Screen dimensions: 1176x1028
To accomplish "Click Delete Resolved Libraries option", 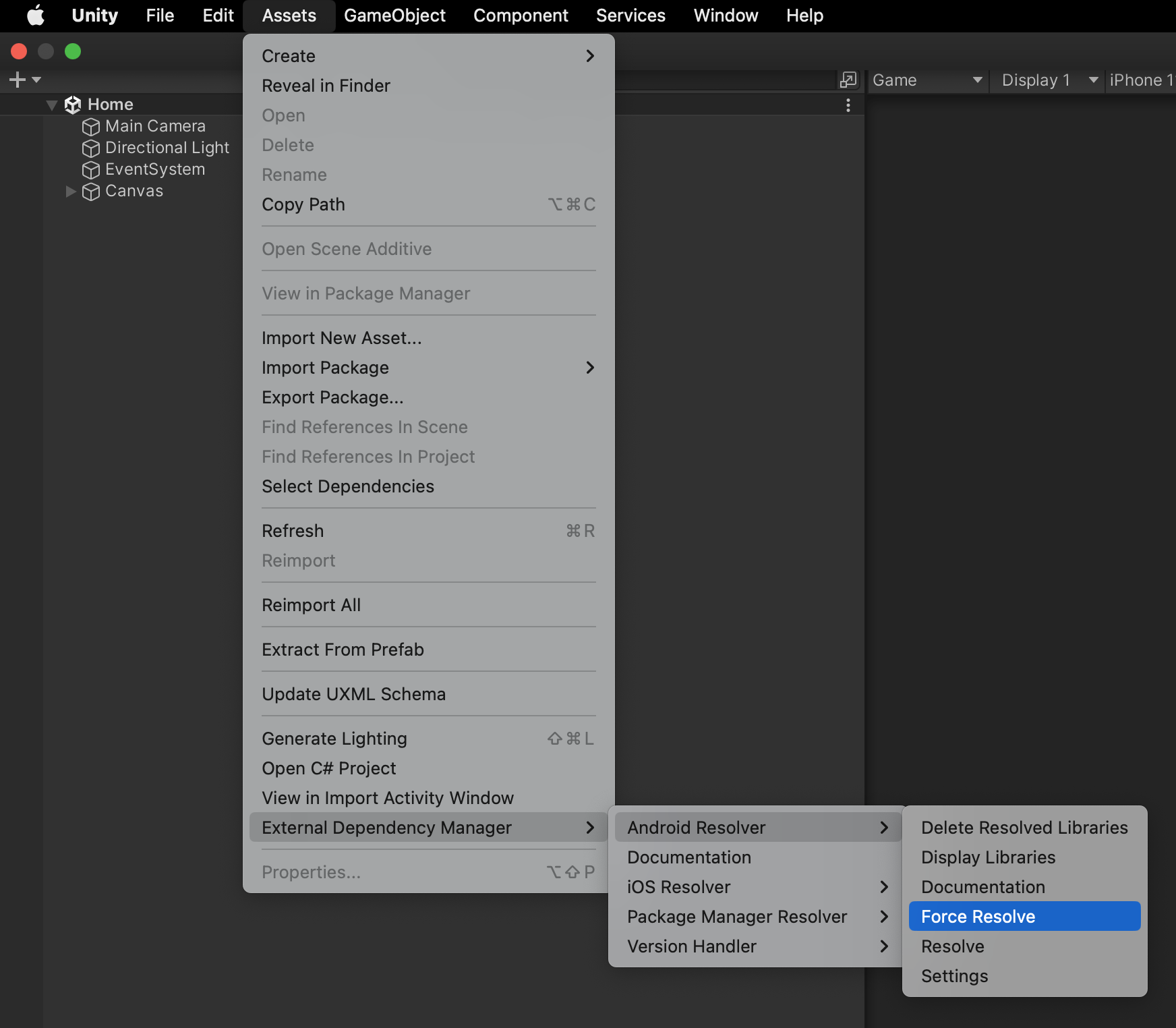I will [x=1024, y=828].
